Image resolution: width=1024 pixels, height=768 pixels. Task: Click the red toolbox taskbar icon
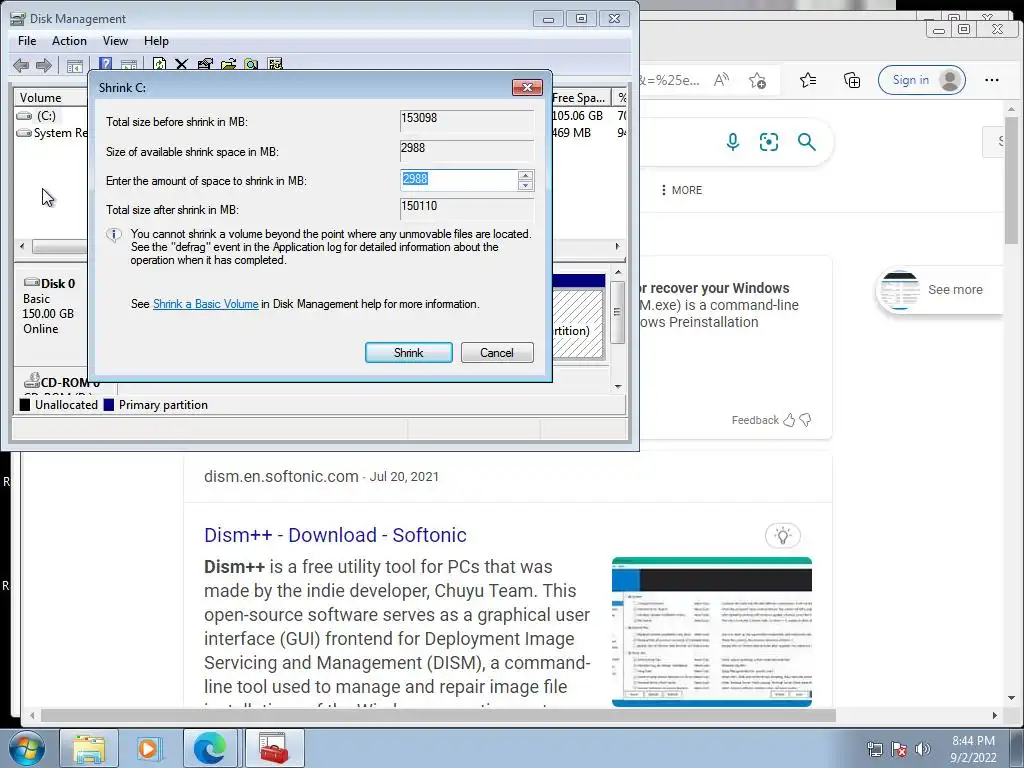[274, 749]
